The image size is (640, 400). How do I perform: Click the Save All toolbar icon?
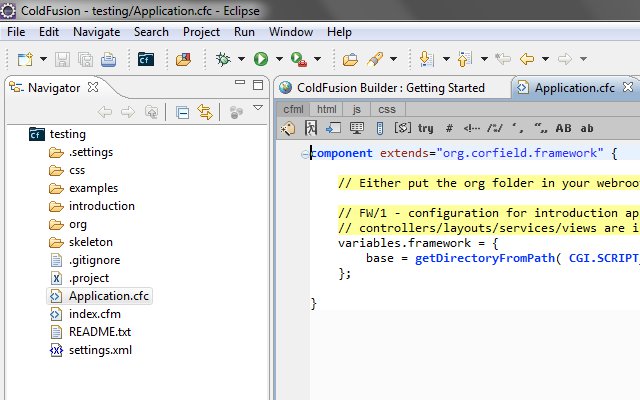point(85,59)
